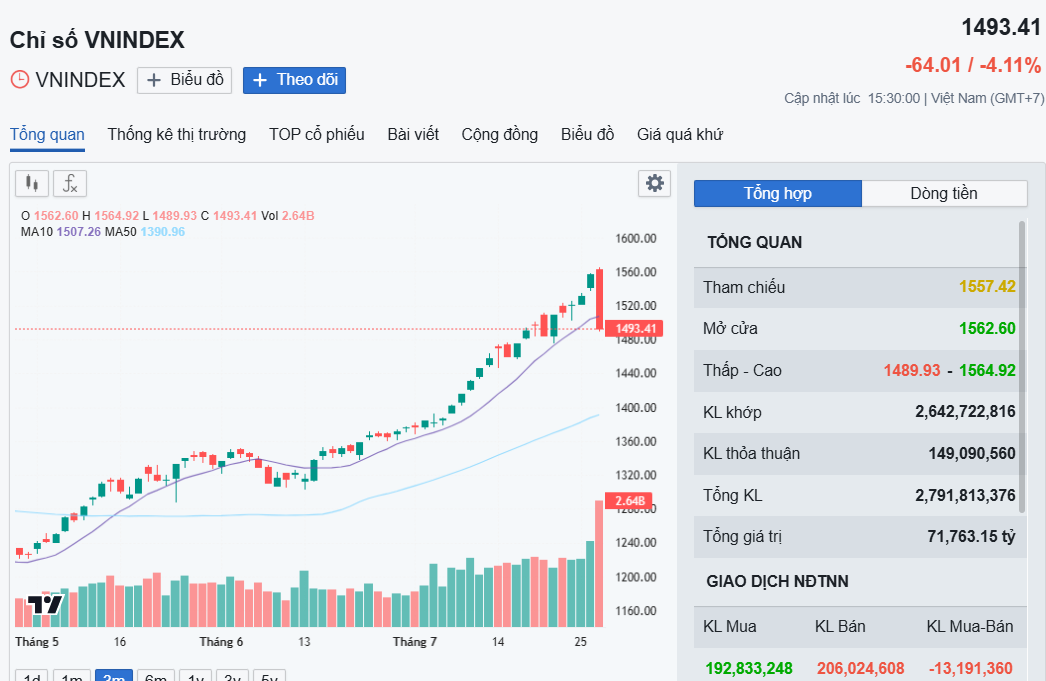Viewport: 1046px width, 681px height.
Task: Follow the index with "+ Theo dõi"
Action: (x=294, y=80)
